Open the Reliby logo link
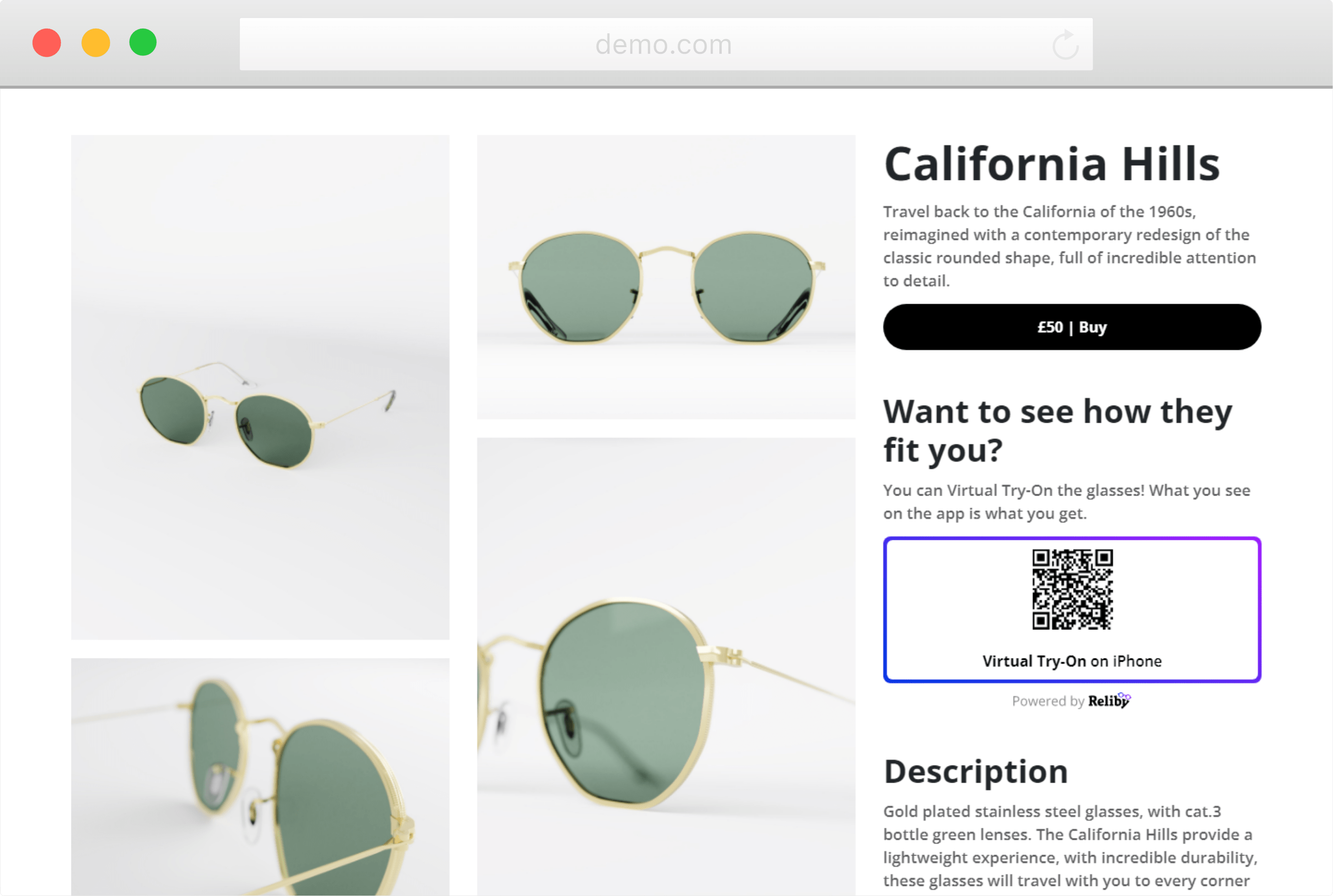 (1109, 701)
